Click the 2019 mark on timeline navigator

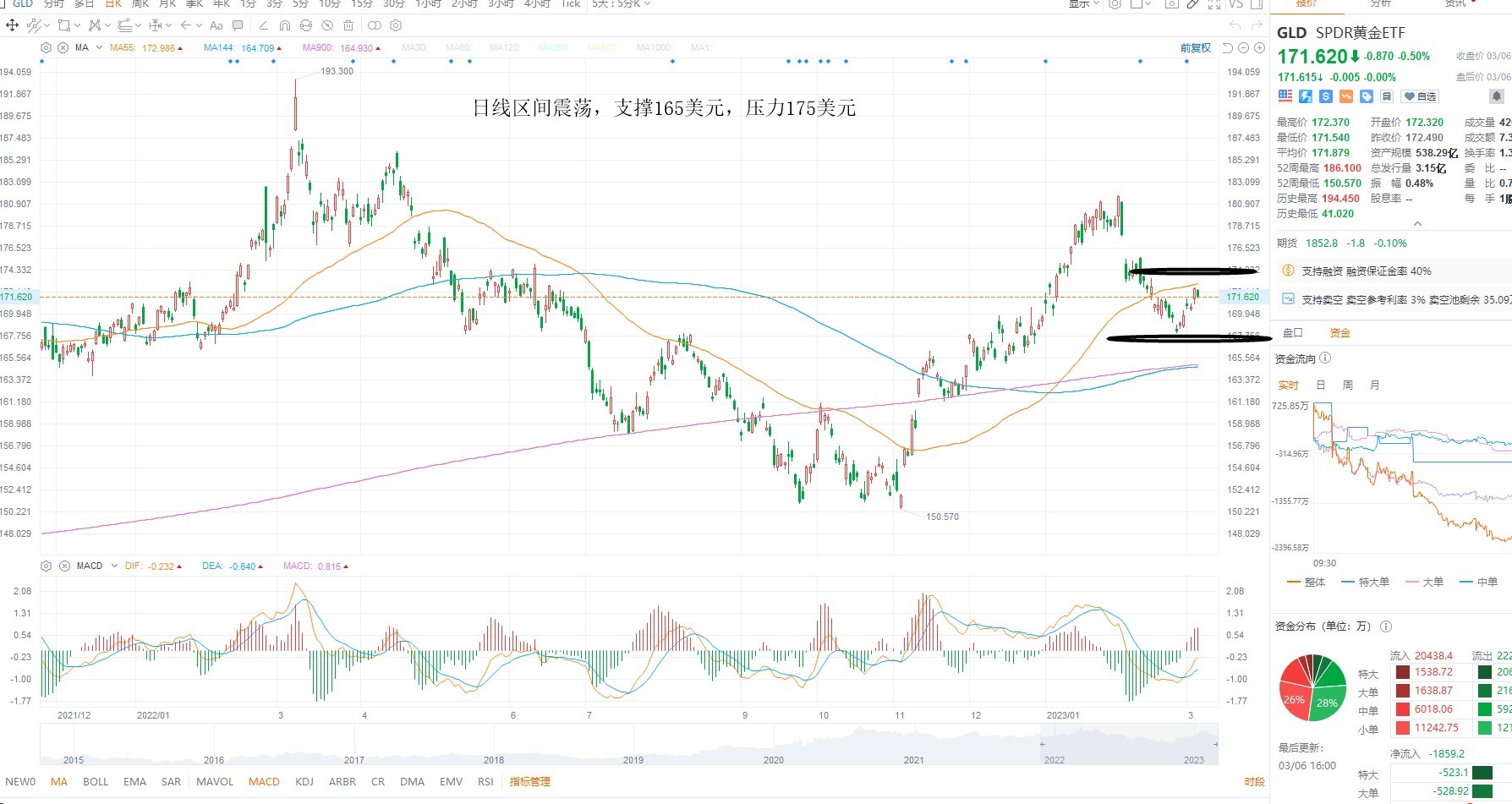633,759
